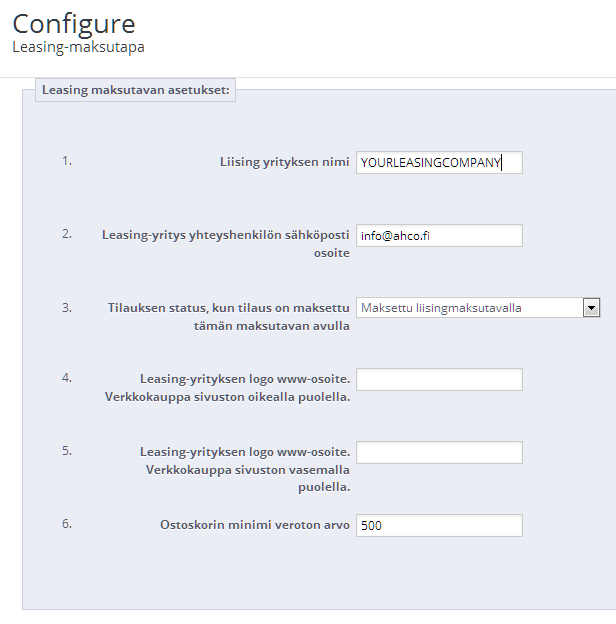
Task: Click the row number '6.' marker
Action: point(67,522)
